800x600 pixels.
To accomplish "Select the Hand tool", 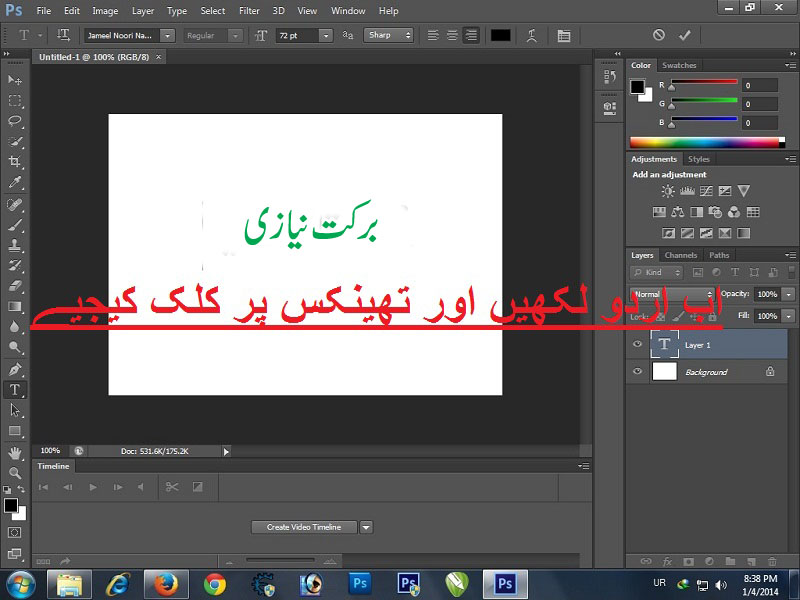I will pos(15,453).
